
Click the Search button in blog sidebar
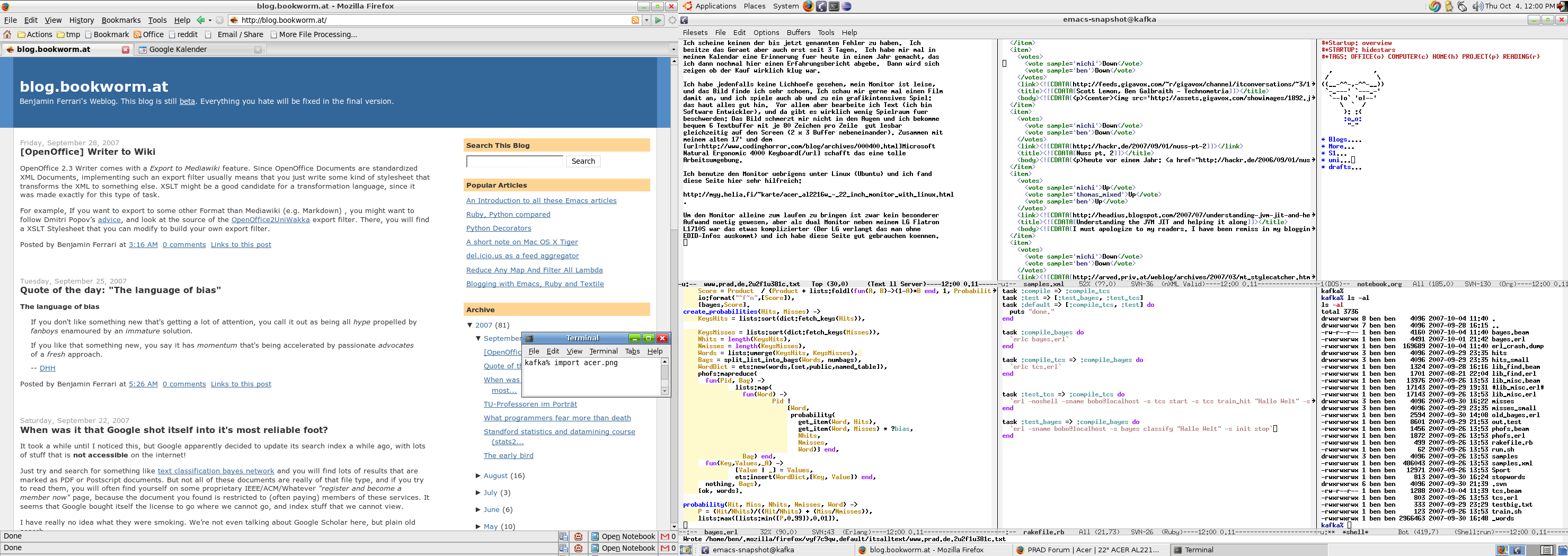click(582, 161)
